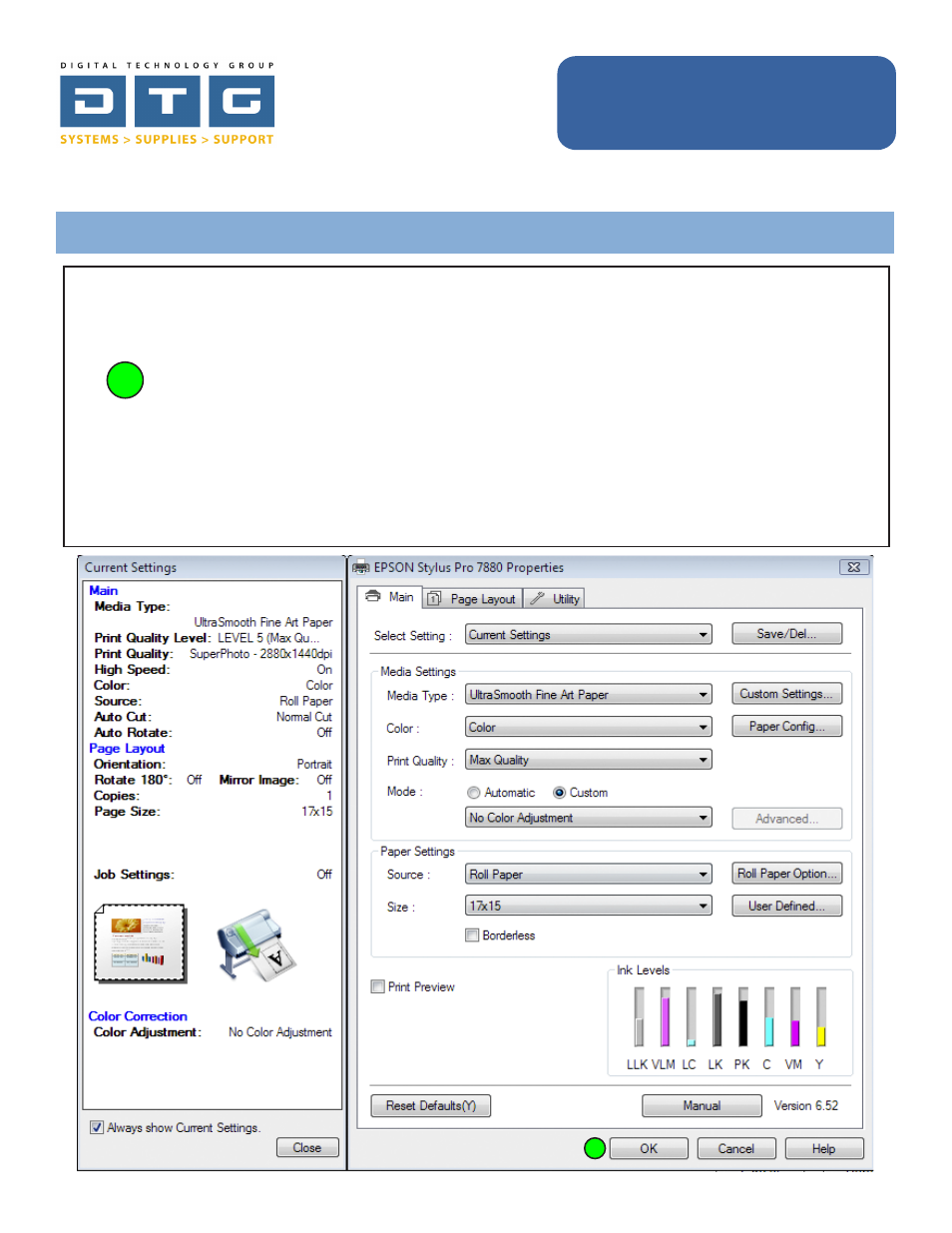Open the Manual

coord(702,1106)
